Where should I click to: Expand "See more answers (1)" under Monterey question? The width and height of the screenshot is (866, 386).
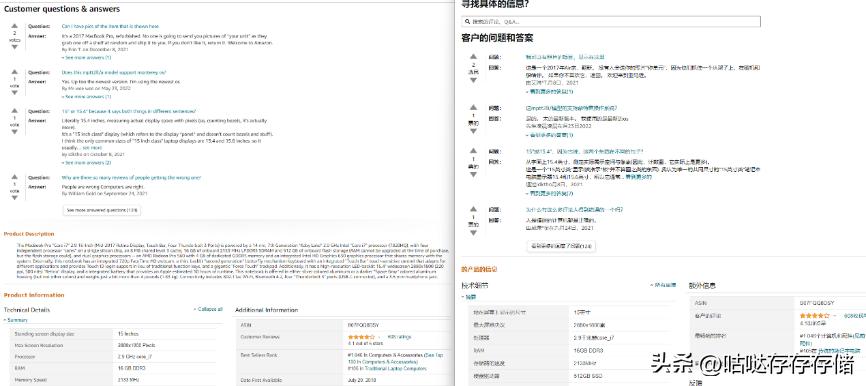pos(87,97)
